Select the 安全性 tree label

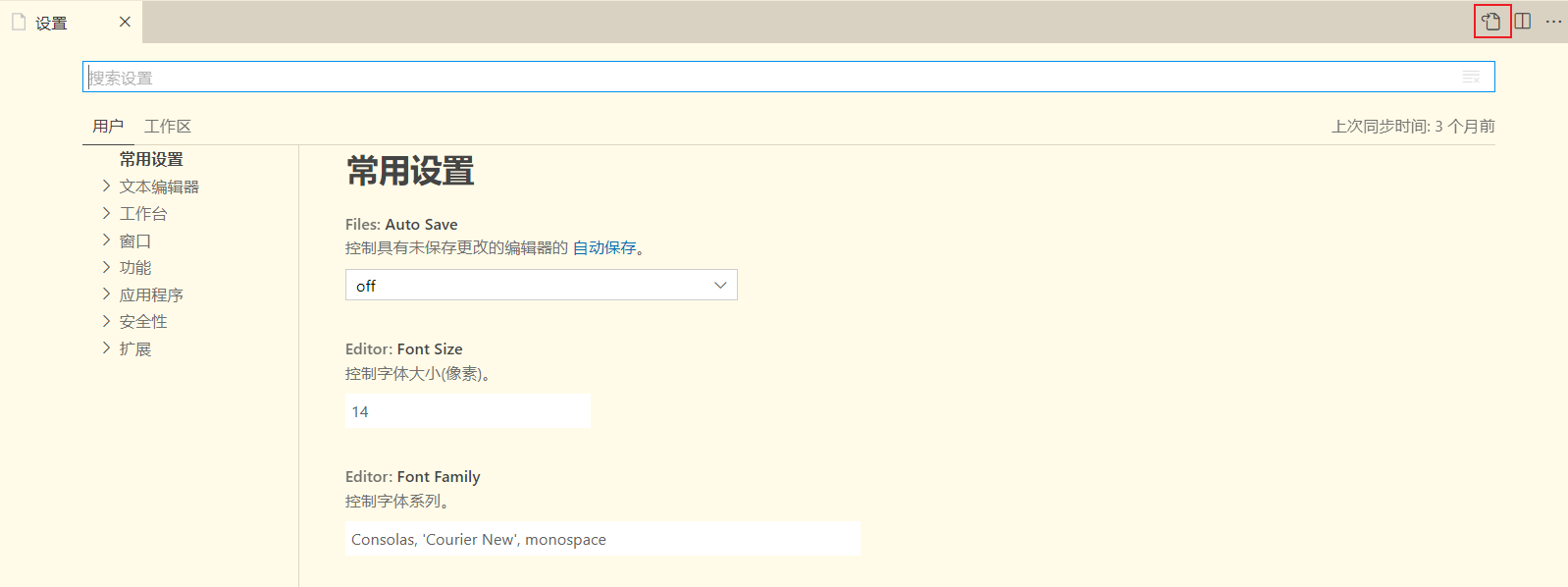pyautogui.click(x=143, y=321)
